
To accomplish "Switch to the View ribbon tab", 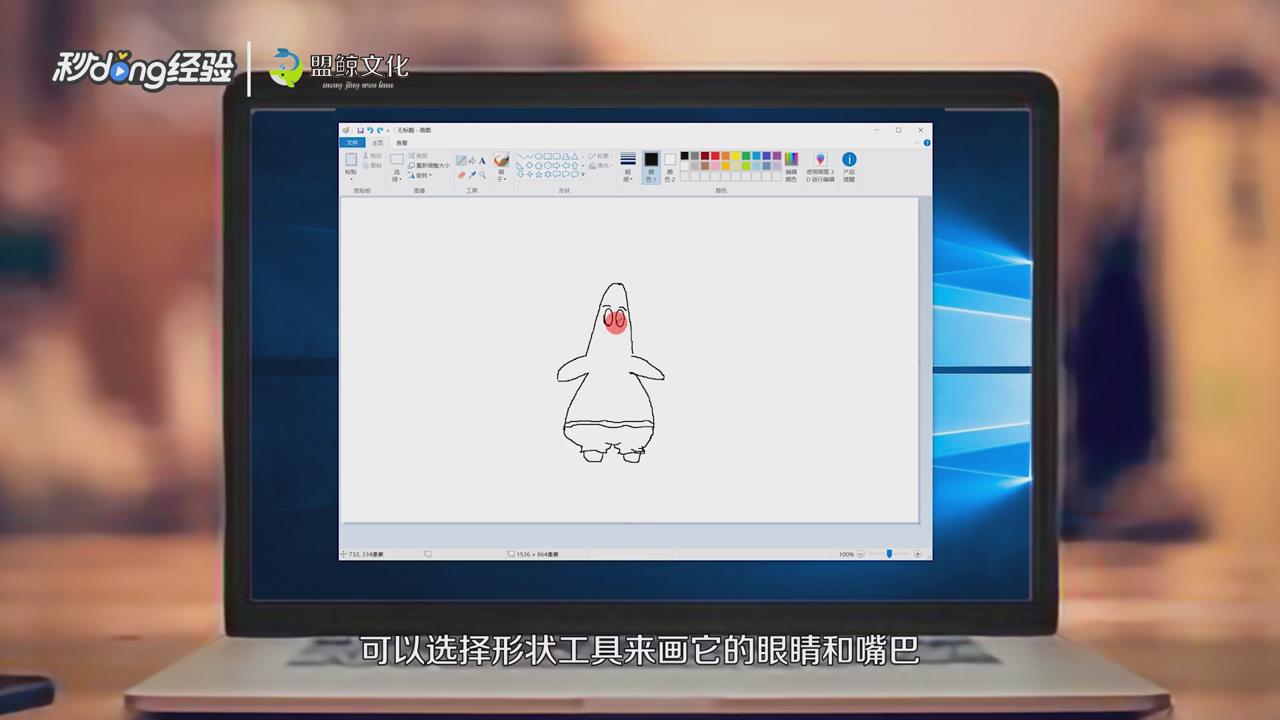I will pos(402,143).
